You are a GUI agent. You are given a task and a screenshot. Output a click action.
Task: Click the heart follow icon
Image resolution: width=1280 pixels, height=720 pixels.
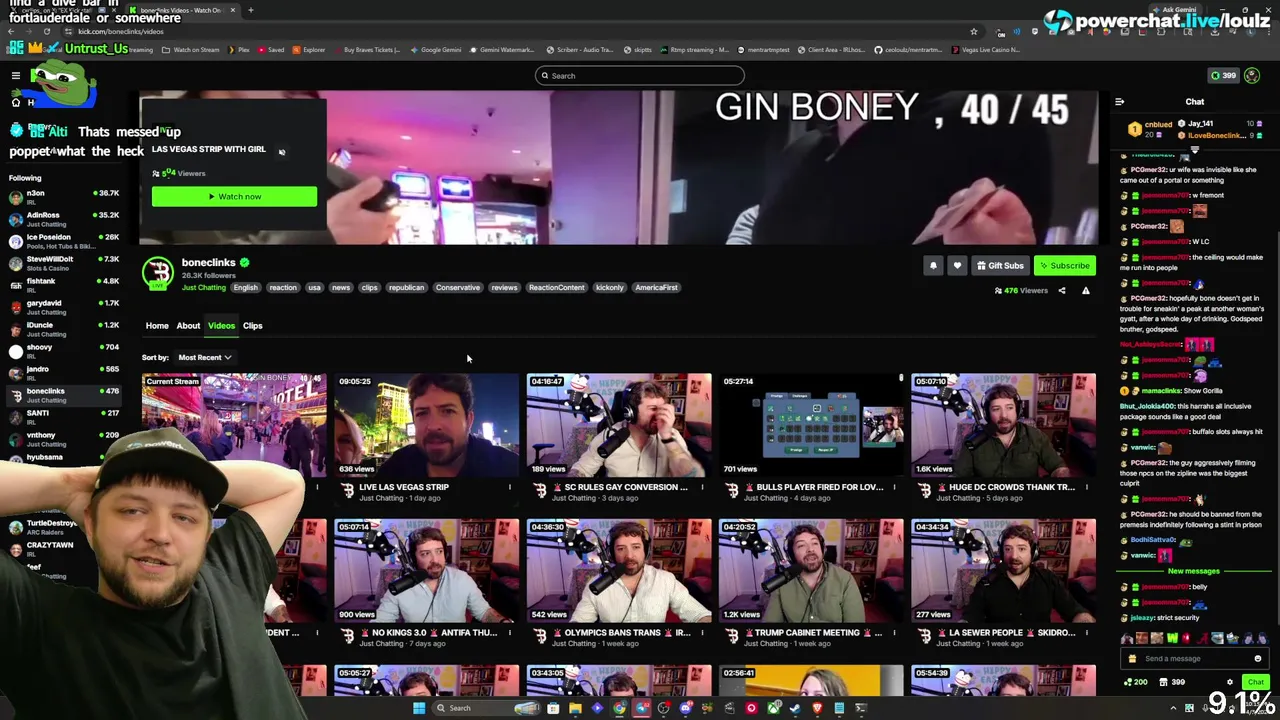(957, 265)
